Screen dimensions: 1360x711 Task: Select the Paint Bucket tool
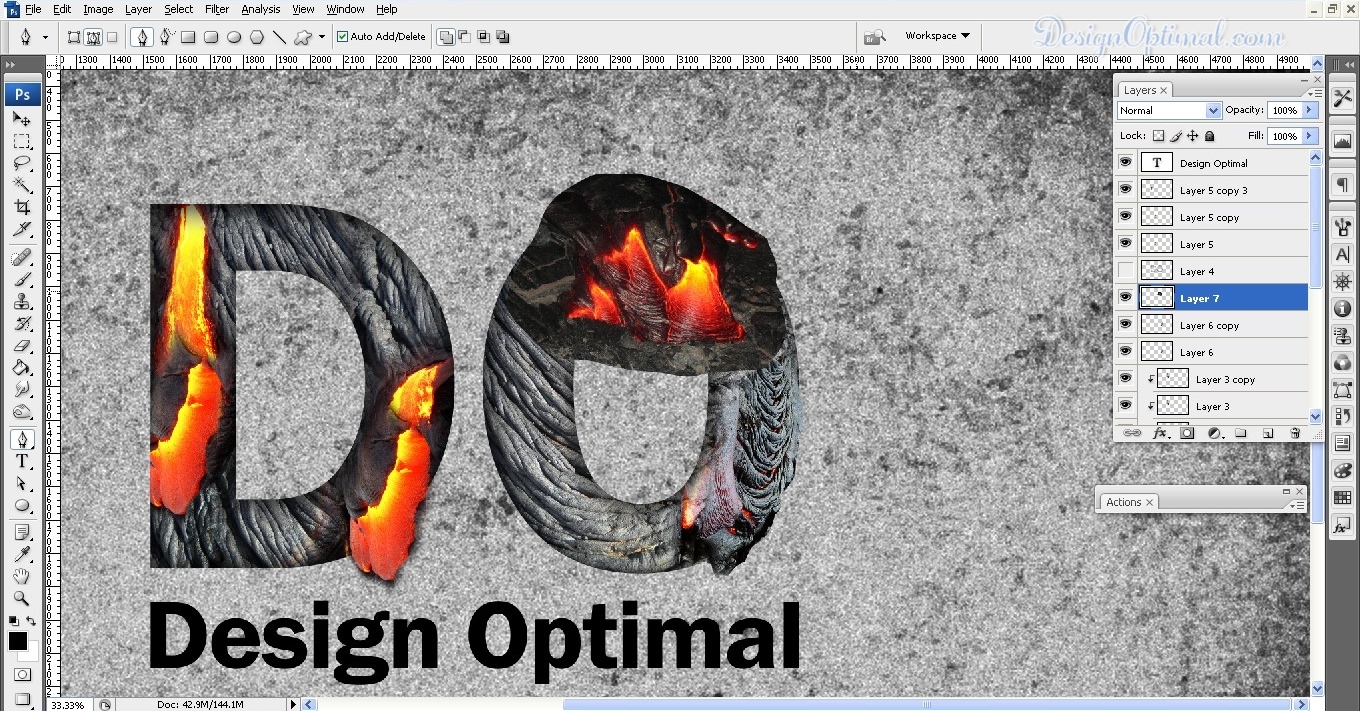tap(22, 368)
